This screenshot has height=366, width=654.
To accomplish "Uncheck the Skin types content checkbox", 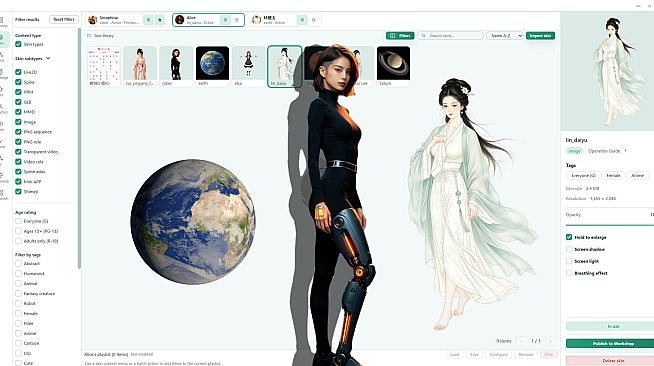I will [x=18, y=44].
